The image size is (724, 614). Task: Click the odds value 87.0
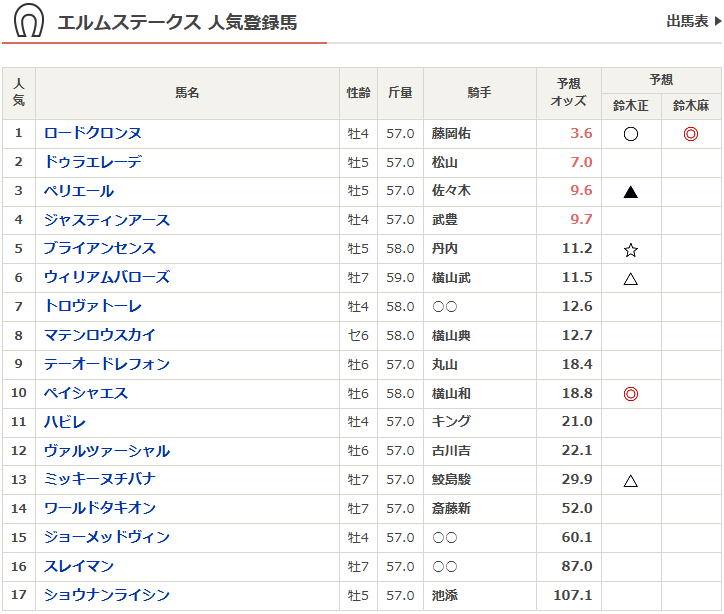click(x=577, y=566)
